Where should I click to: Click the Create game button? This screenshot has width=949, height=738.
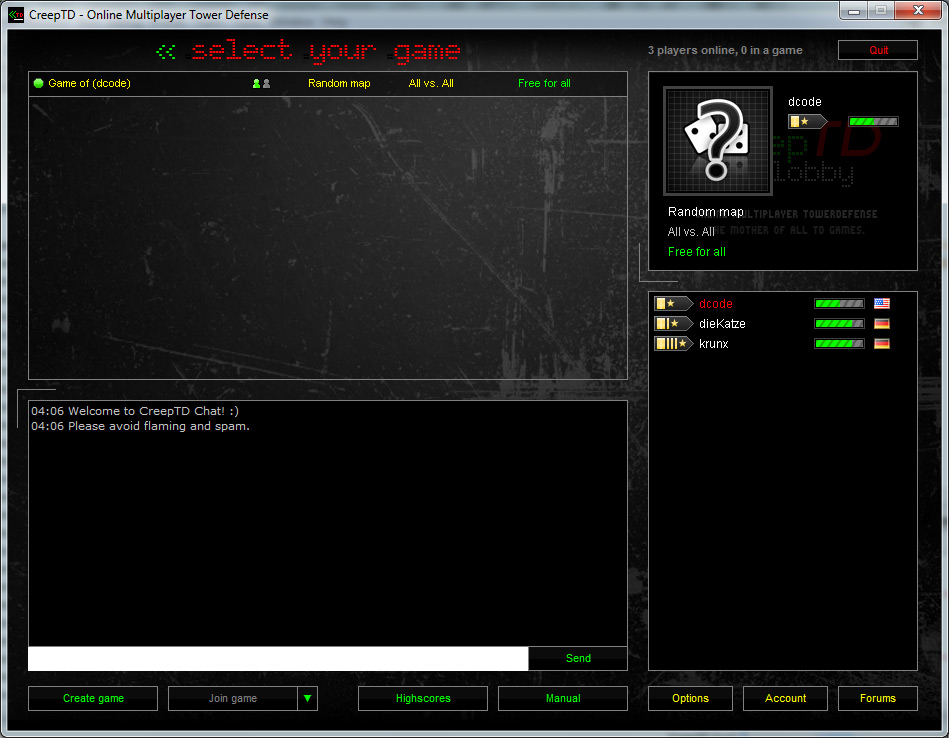tap(93, 698)
